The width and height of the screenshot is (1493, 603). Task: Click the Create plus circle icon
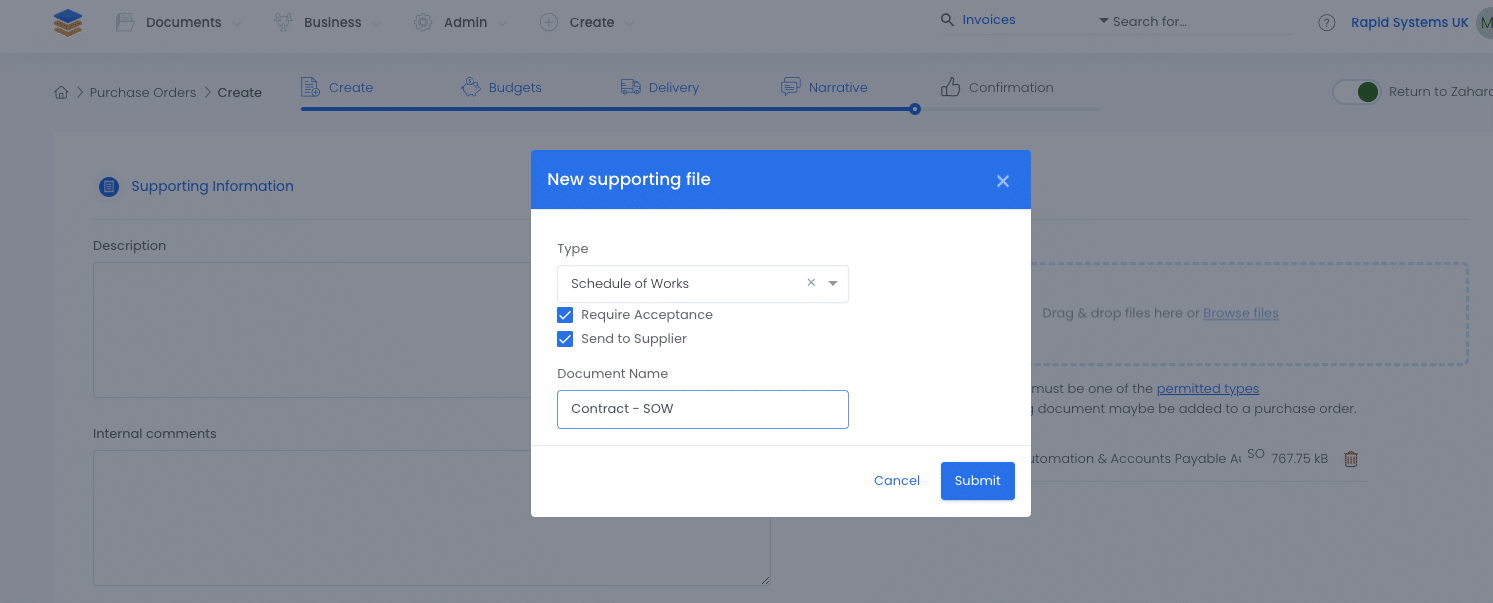[x=549, y=22]
